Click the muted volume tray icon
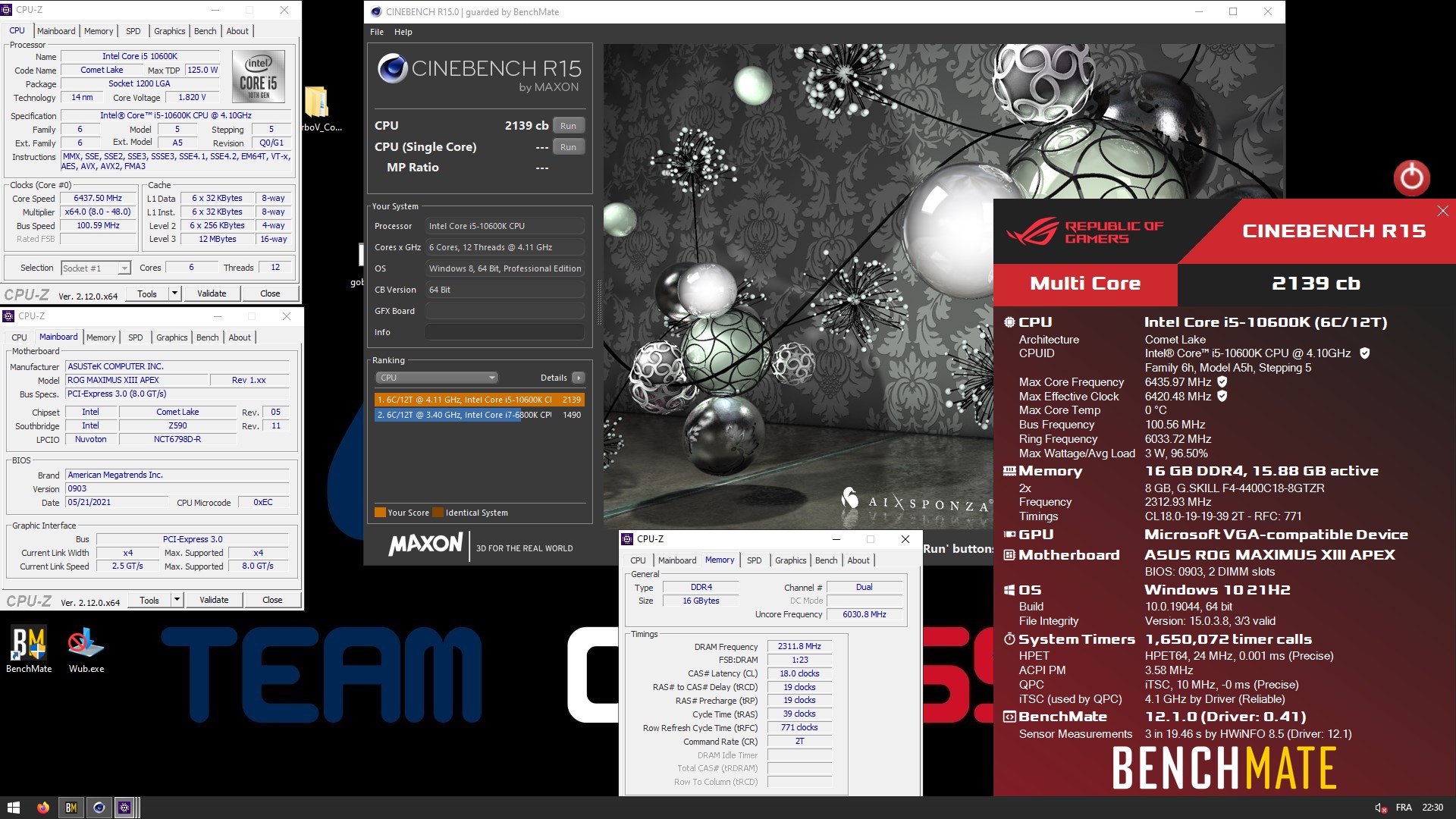The height and width of the screenshot is (819, 1456). click(1381, 808)
